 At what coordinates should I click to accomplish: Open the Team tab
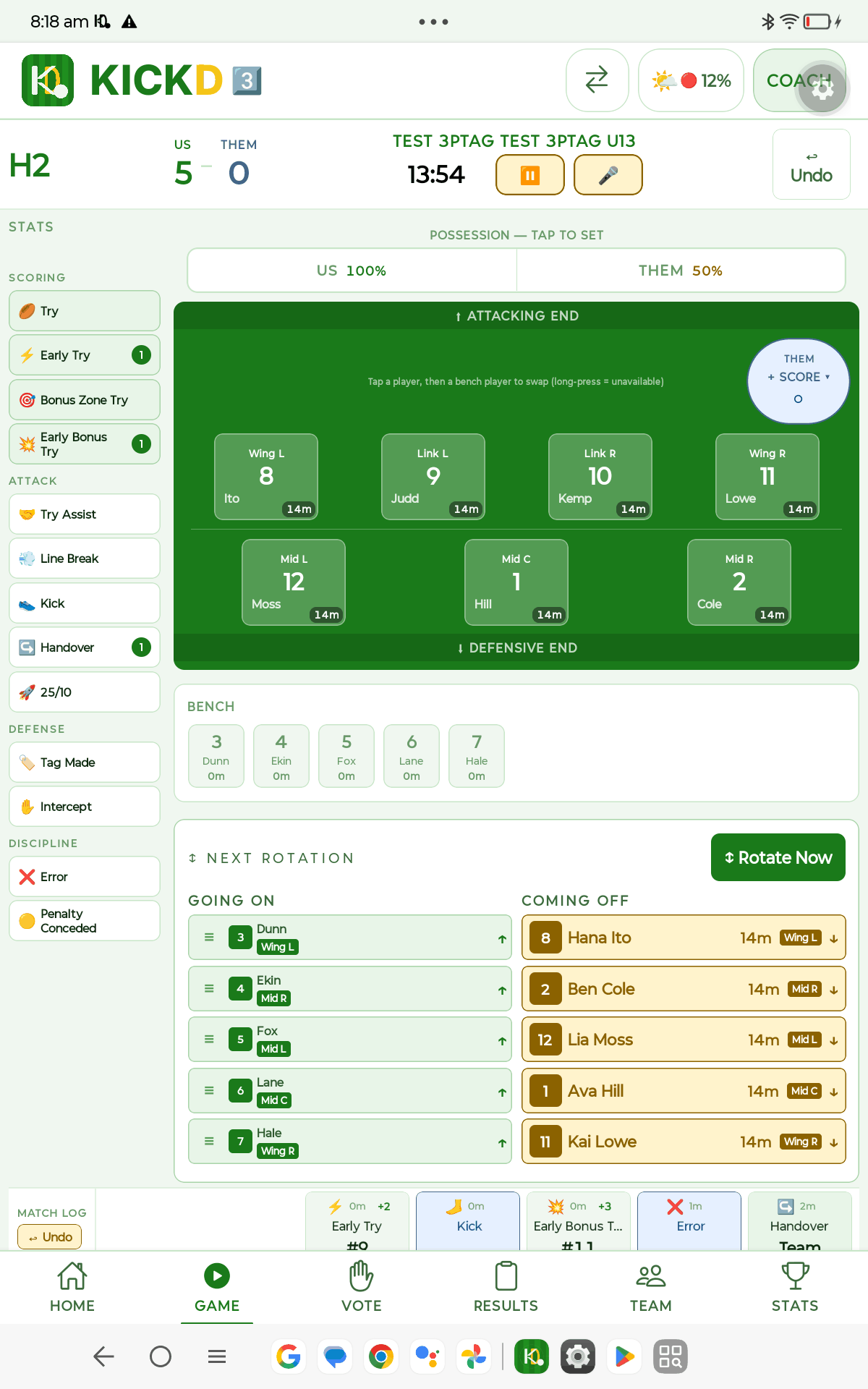pos(651,1287)
